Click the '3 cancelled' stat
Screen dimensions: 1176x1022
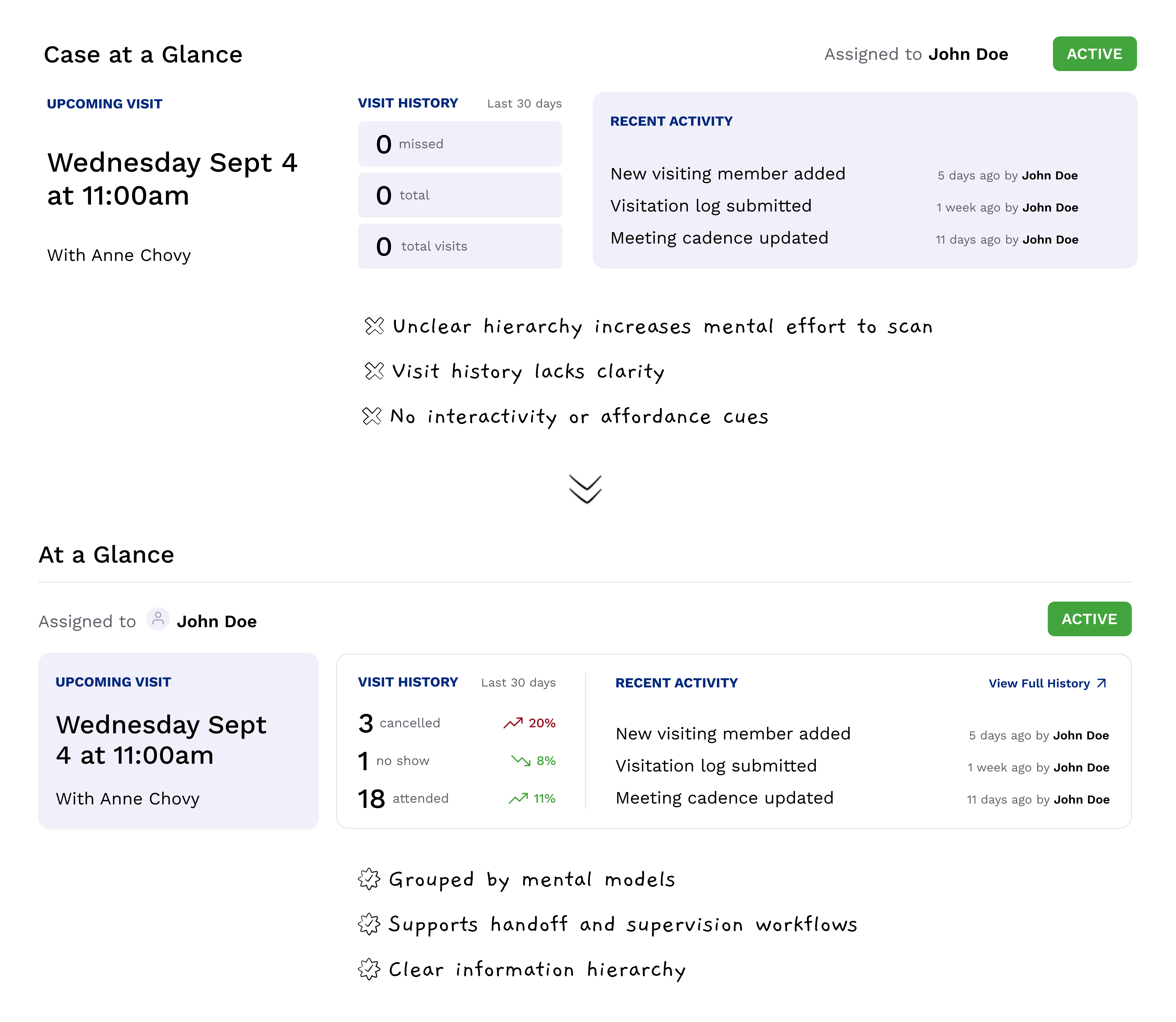tap(399, 723)
